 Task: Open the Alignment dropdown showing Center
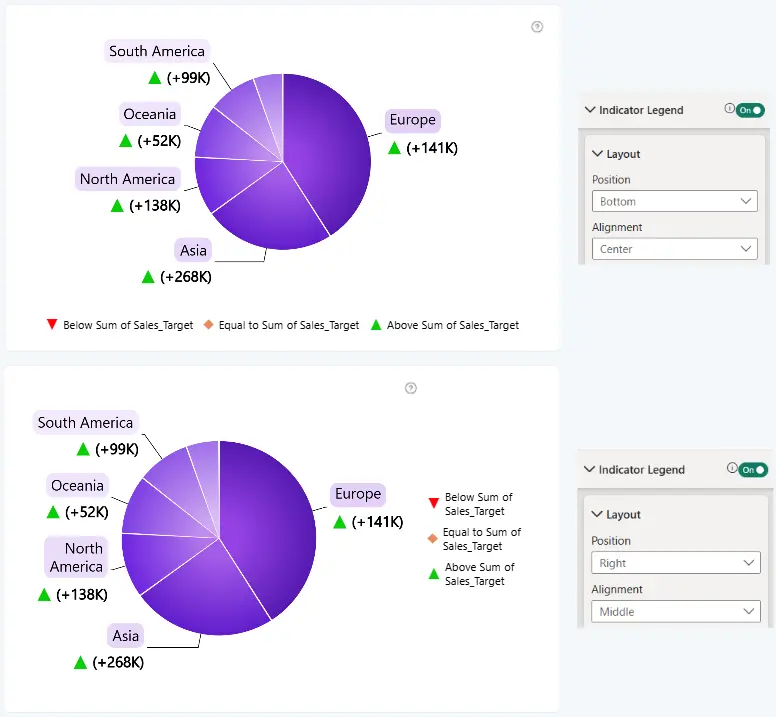point(675,249)
